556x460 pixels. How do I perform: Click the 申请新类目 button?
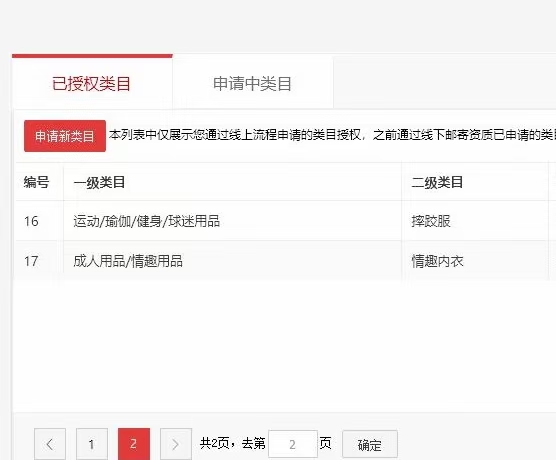[x=65, y=136]
